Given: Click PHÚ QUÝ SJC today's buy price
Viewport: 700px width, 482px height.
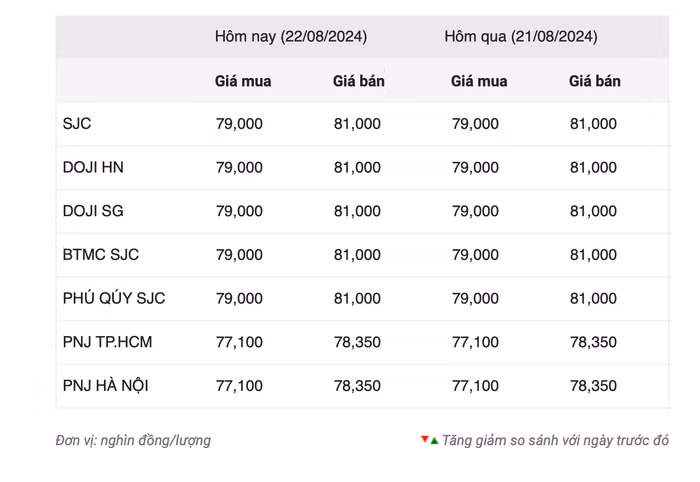Looking at the screenshot, I should 239,298.
